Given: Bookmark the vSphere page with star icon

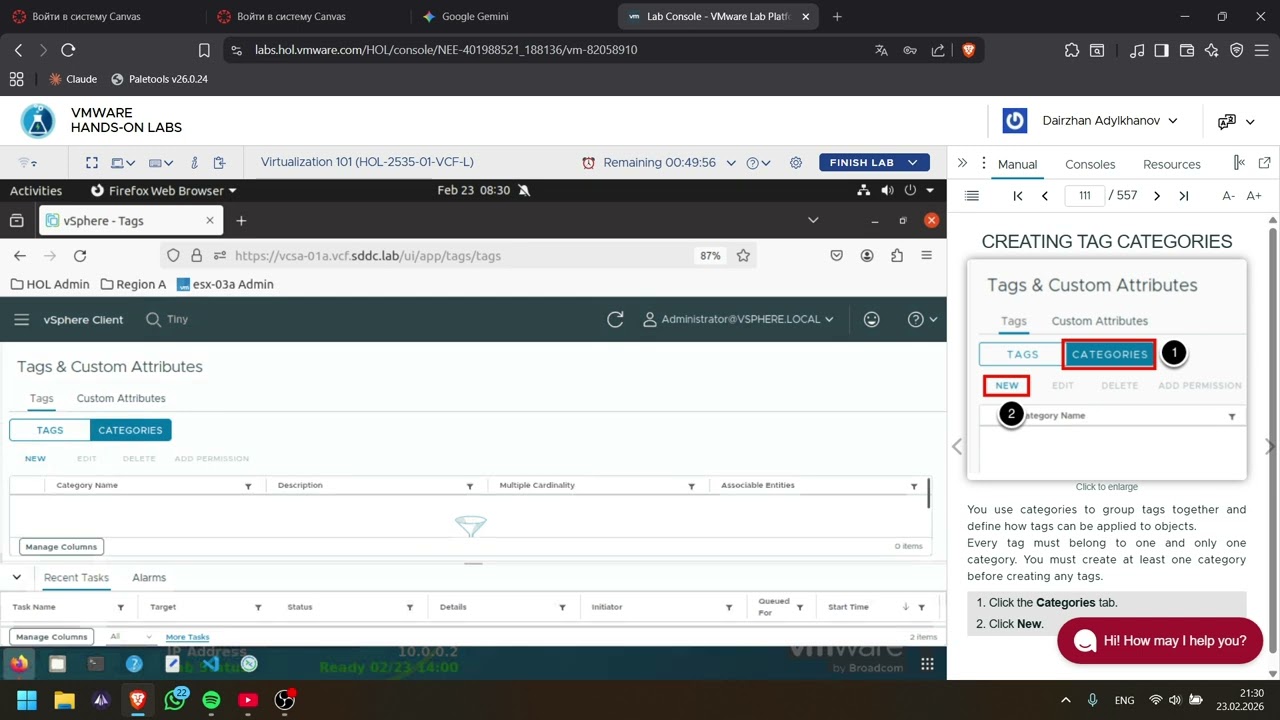Looking at the screenshot, I should pos(743,256).
